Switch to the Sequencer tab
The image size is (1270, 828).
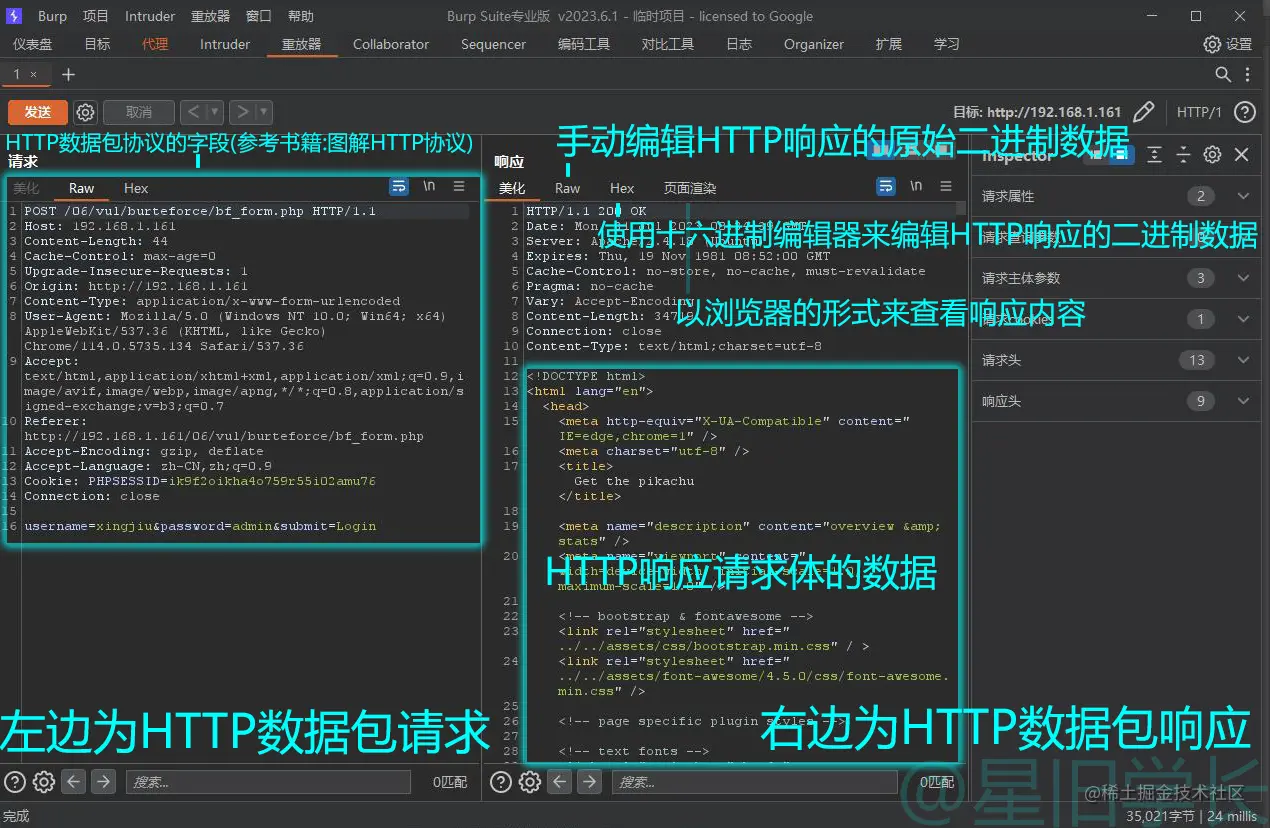coord(493,44)
